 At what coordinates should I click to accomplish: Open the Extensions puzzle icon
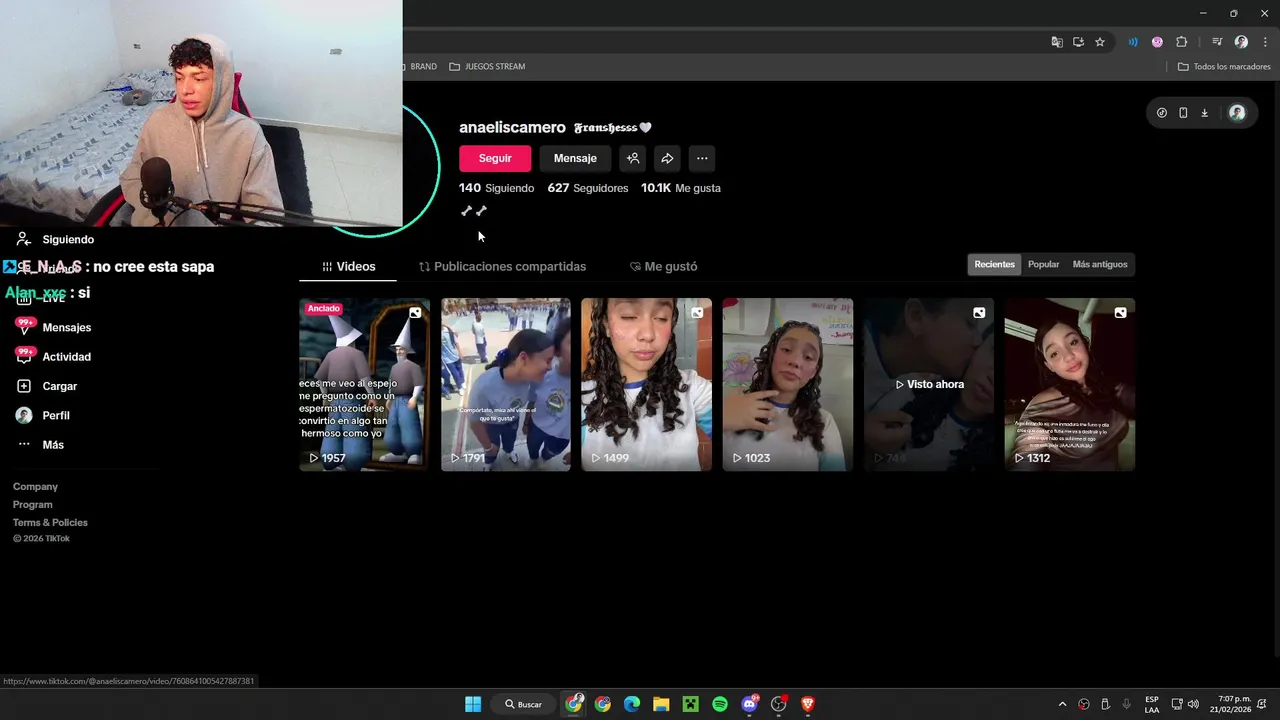click(x=1181, y=42)
